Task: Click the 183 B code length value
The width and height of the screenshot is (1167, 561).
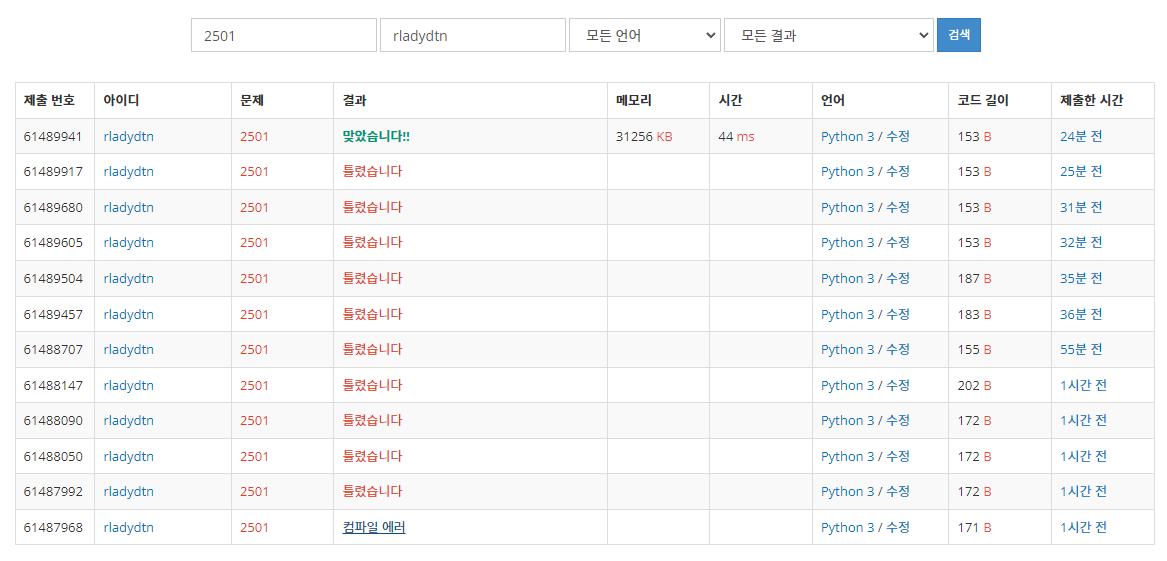Action: coord(974,314)
